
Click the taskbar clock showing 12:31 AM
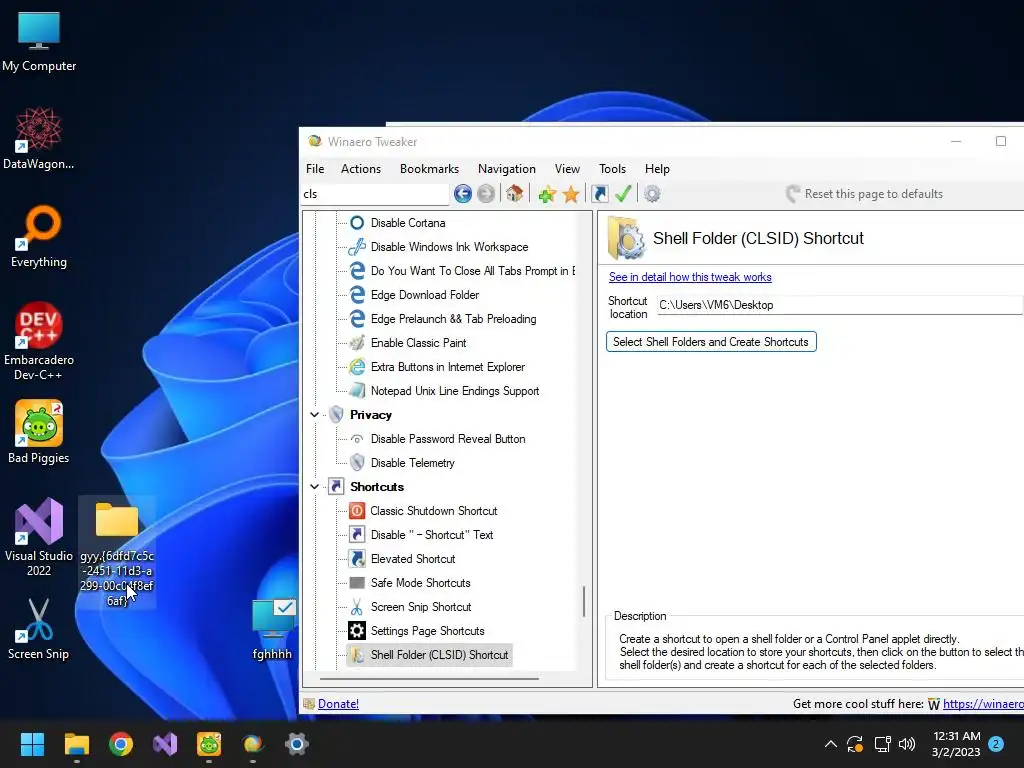point(956,744)
